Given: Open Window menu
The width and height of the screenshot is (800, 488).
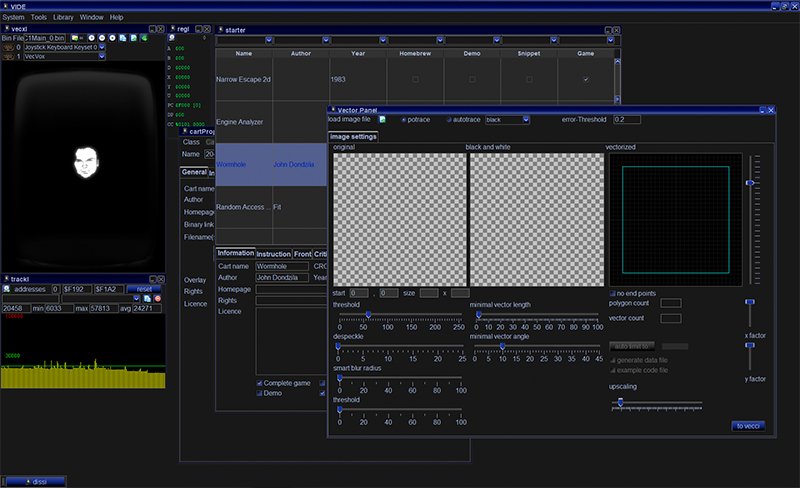Looking at the screenshot, I should coord(92,17).
